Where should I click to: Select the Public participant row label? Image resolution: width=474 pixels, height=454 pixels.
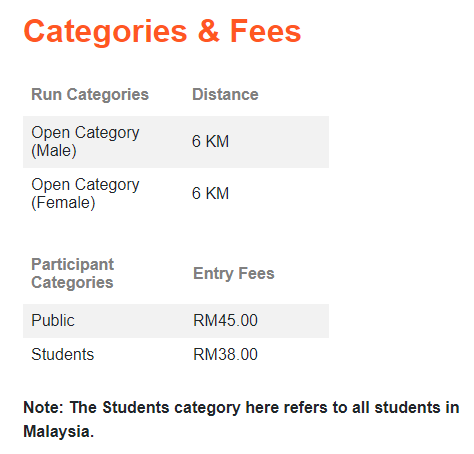pos(53,321)
